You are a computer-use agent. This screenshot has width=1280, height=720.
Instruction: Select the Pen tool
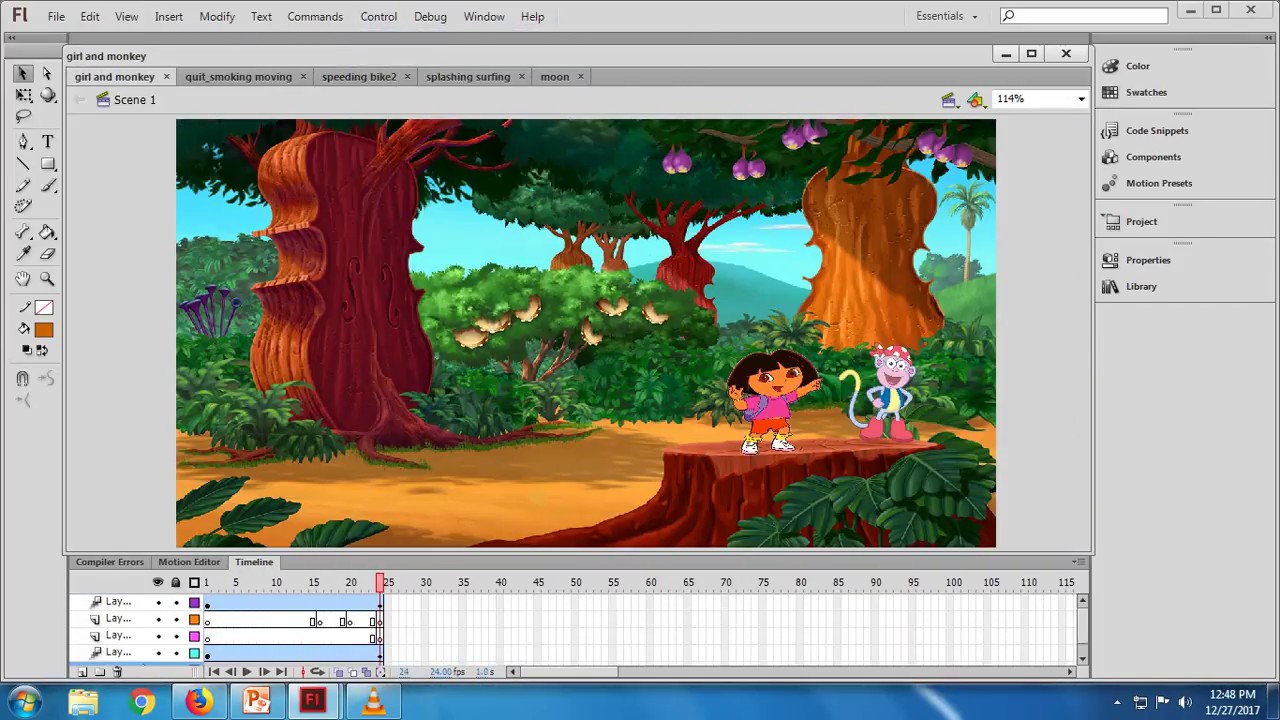pyautogui.click(x=22, y=142)
